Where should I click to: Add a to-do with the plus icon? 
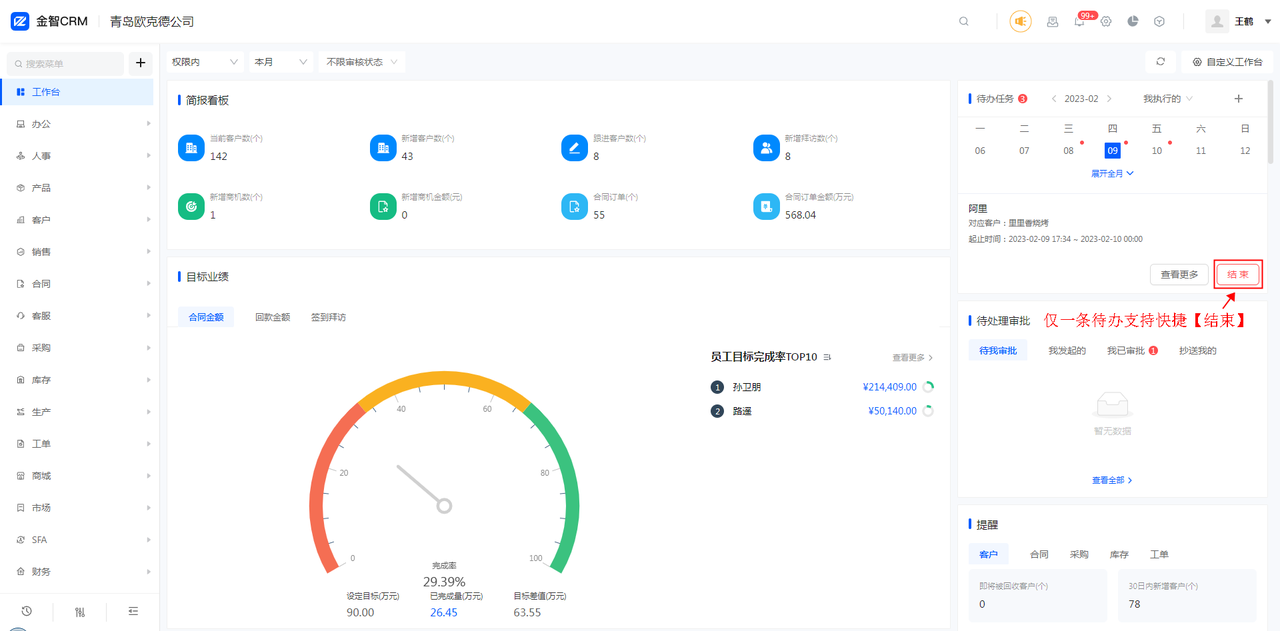[1238, 99]
